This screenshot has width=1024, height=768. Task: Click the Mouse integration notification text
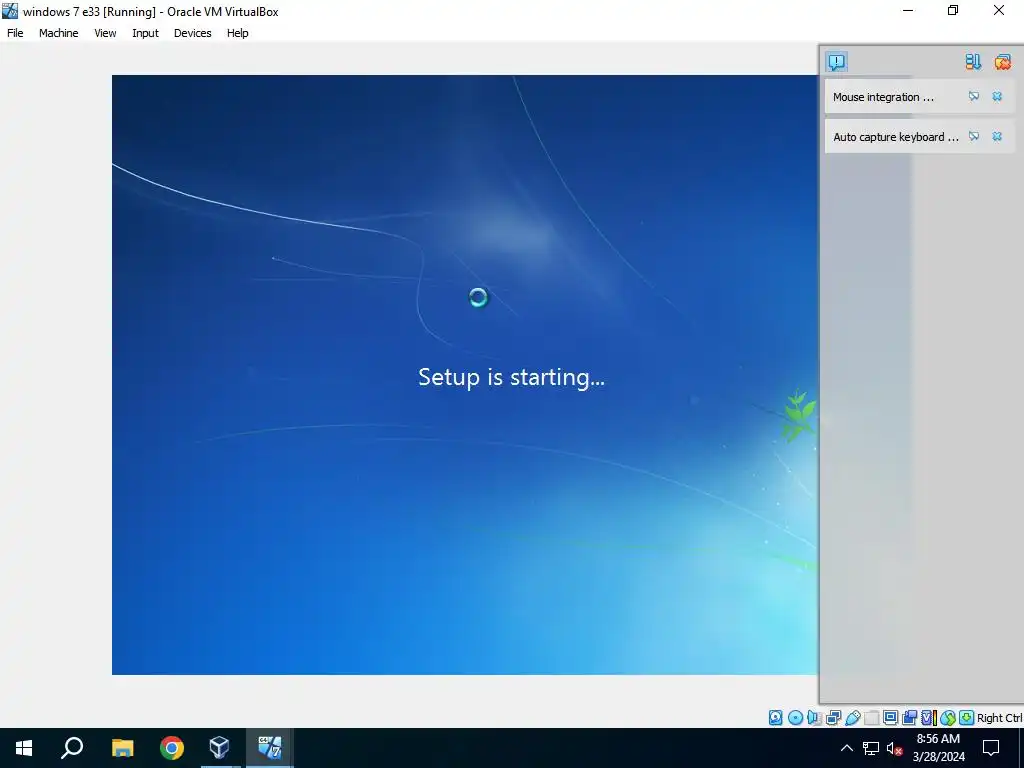[x=883, y=97]
